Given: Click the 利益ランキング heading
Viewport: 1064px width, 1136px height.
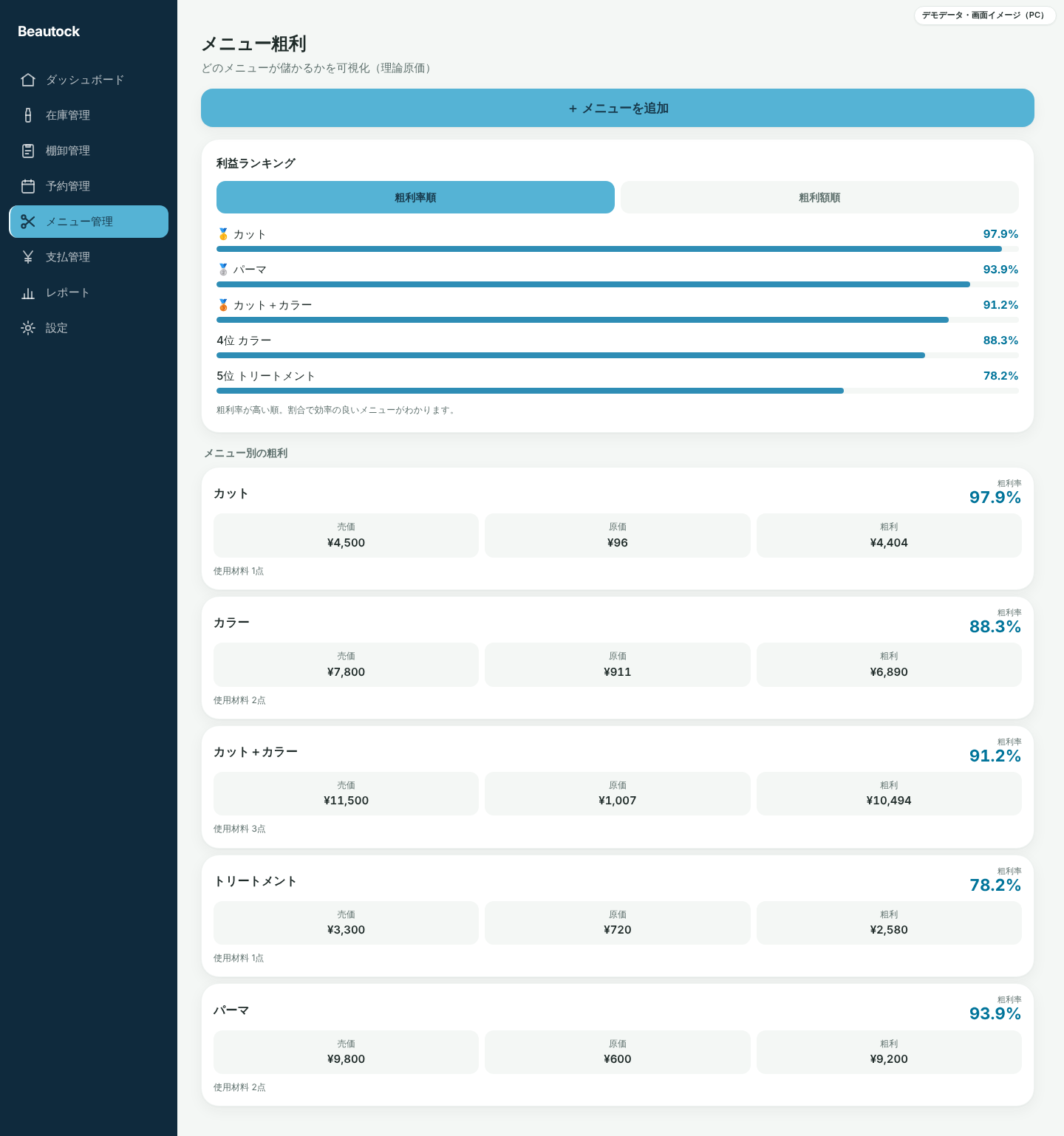Looking at the screenshot, I should coord(256,163).
